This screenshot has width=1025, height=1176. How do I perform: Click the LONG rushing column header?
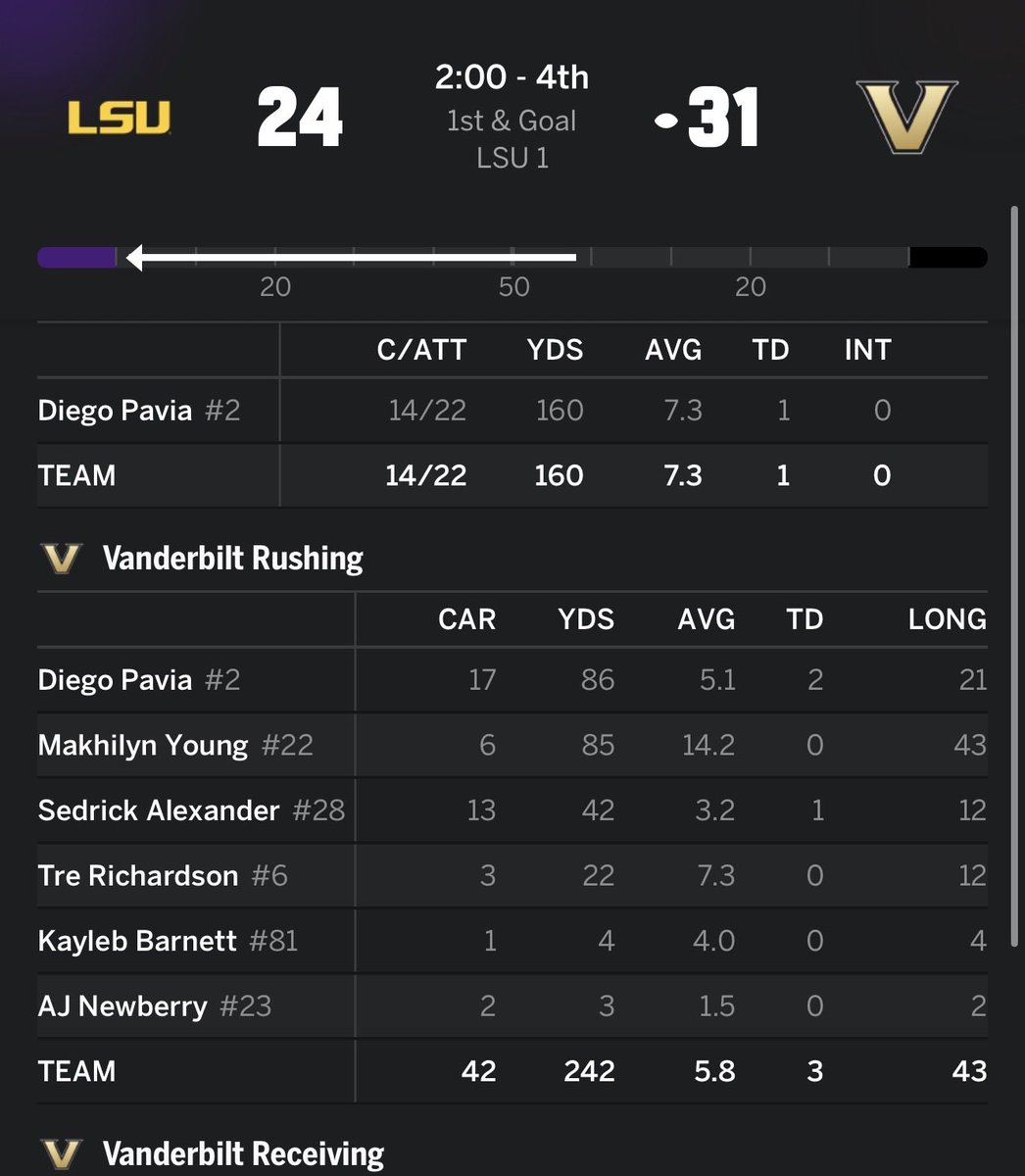click(947, 619)
